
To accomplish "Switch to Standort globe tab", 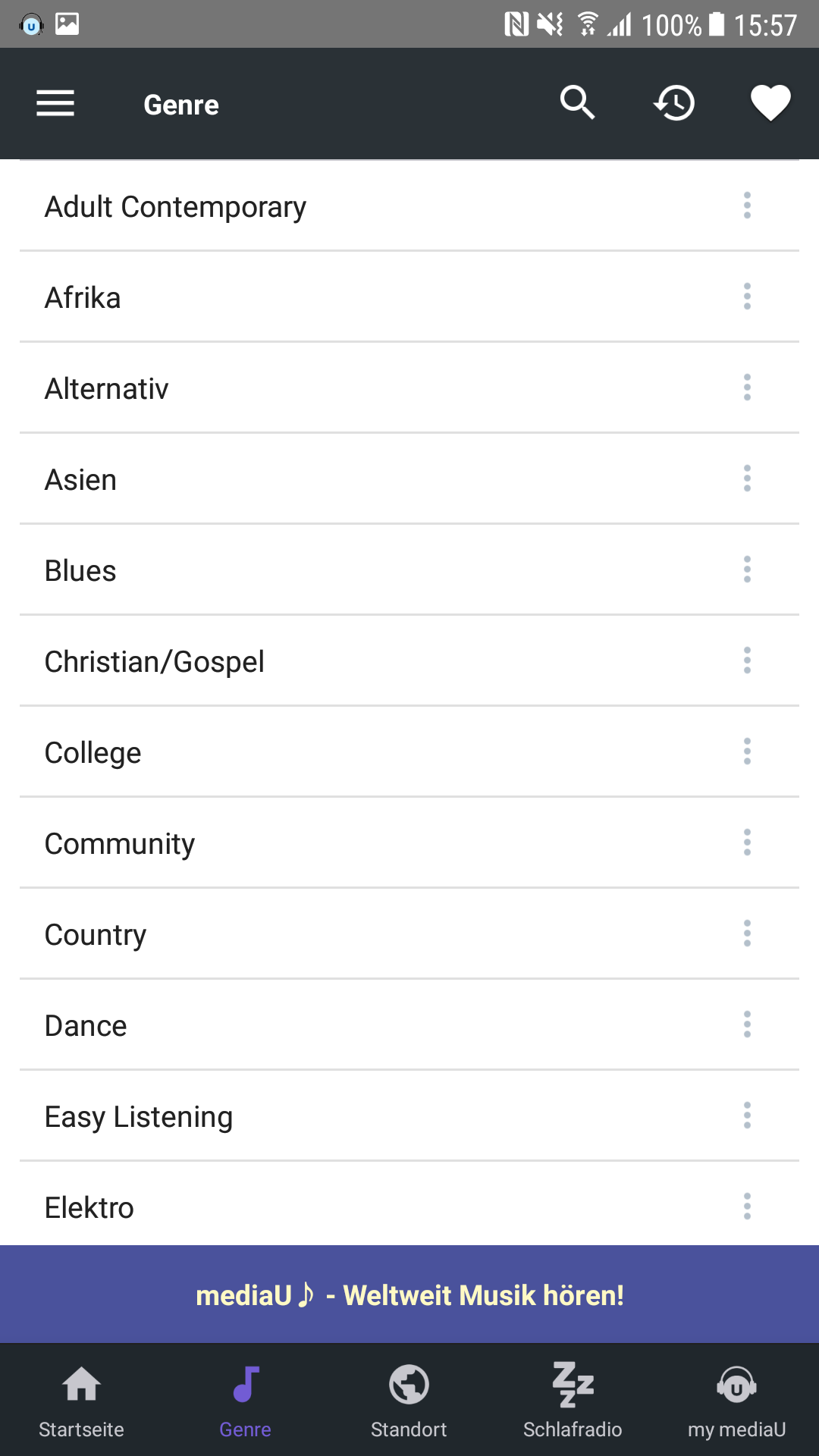I will click(x=409, y=1400).
